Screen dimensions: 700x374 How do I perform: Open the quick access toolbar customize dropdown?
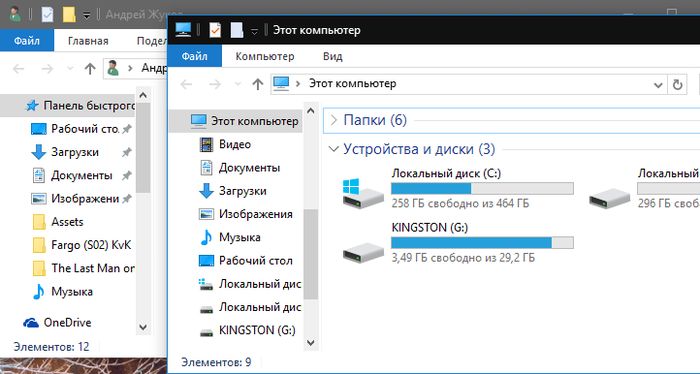[x=254, y=31]
